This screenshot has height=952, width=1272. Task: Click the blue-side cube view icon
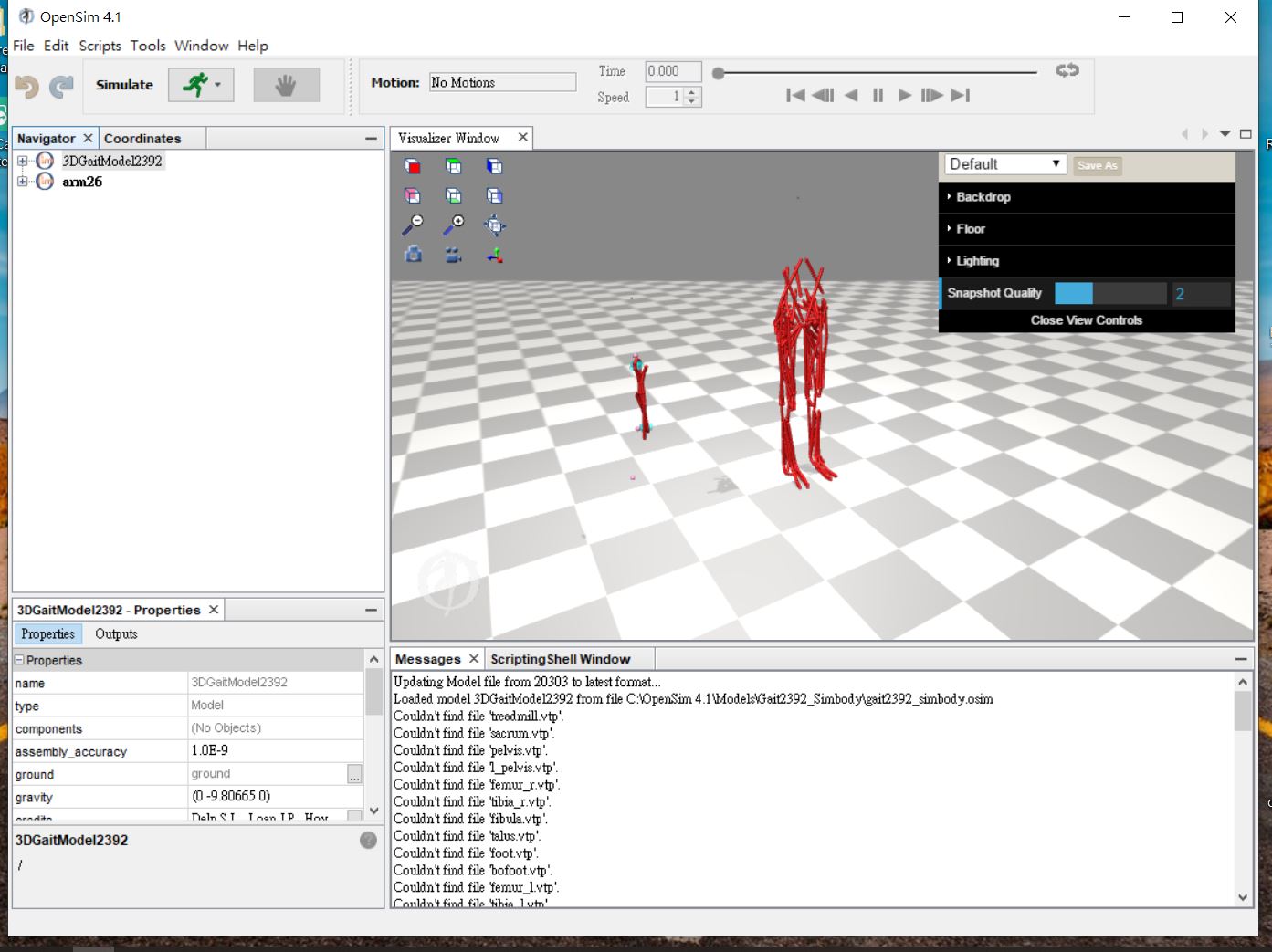[x=494, y=166]
